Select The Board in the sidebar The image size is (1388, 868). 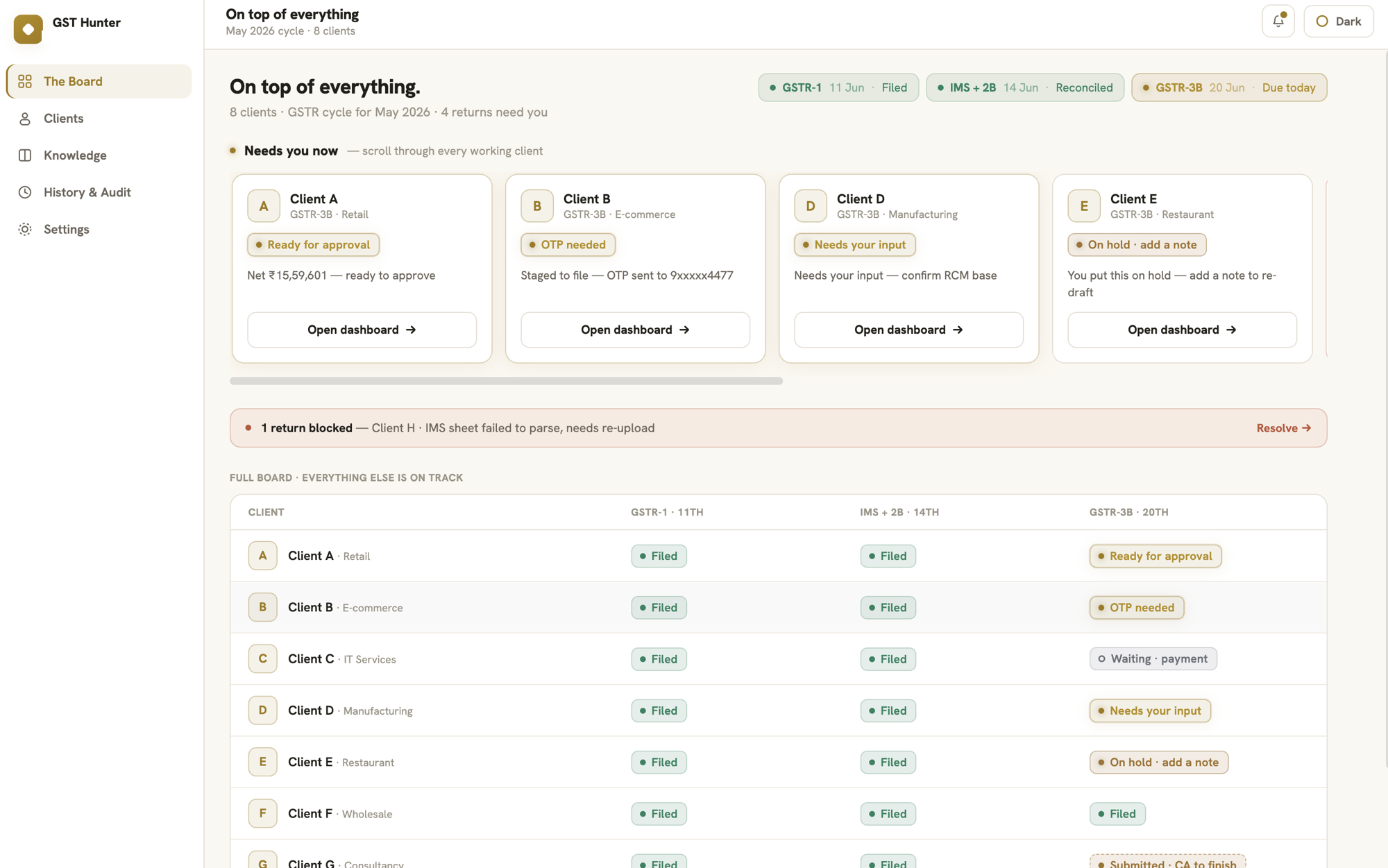click(99, 81)
